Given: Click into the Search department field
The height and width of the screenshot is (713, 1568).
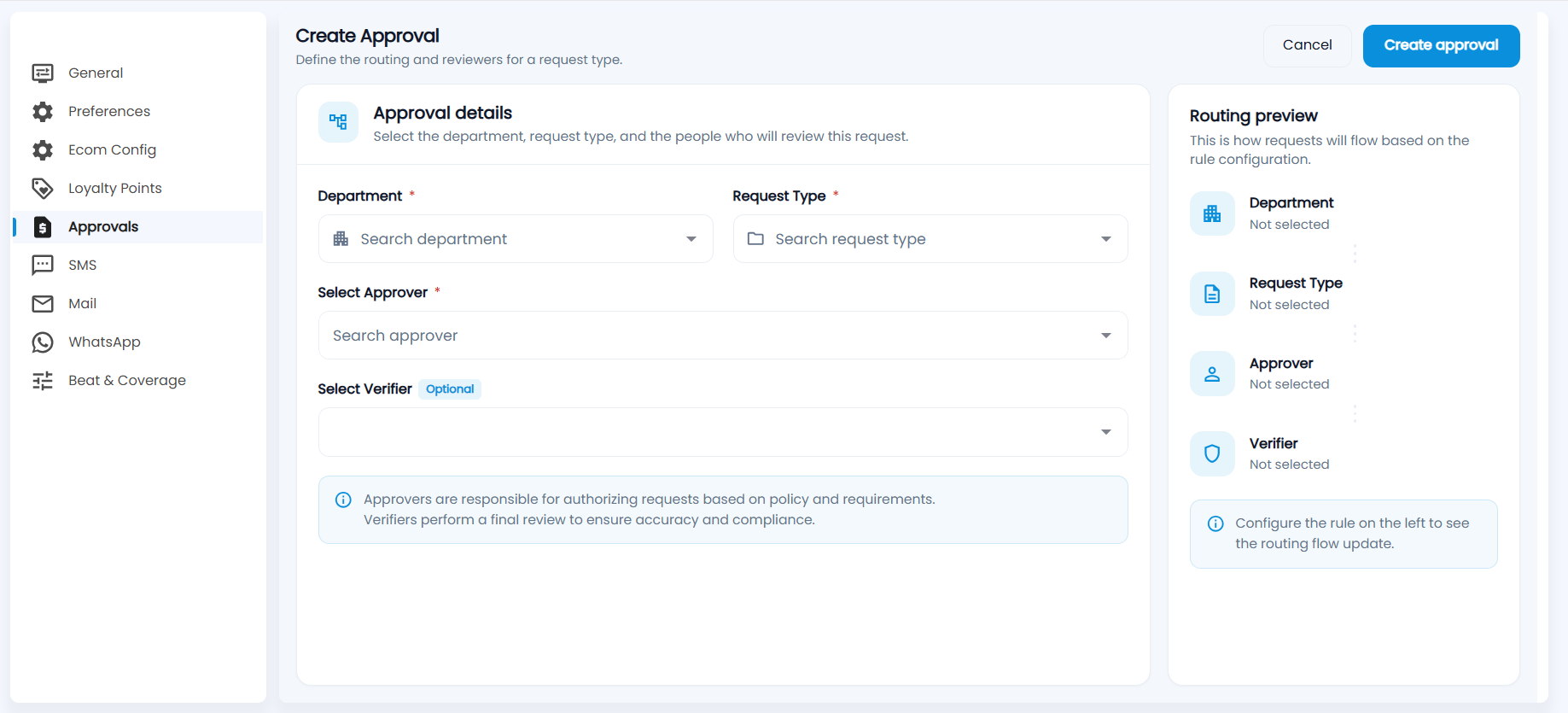Looking at the screenshot, I should 516,239.
